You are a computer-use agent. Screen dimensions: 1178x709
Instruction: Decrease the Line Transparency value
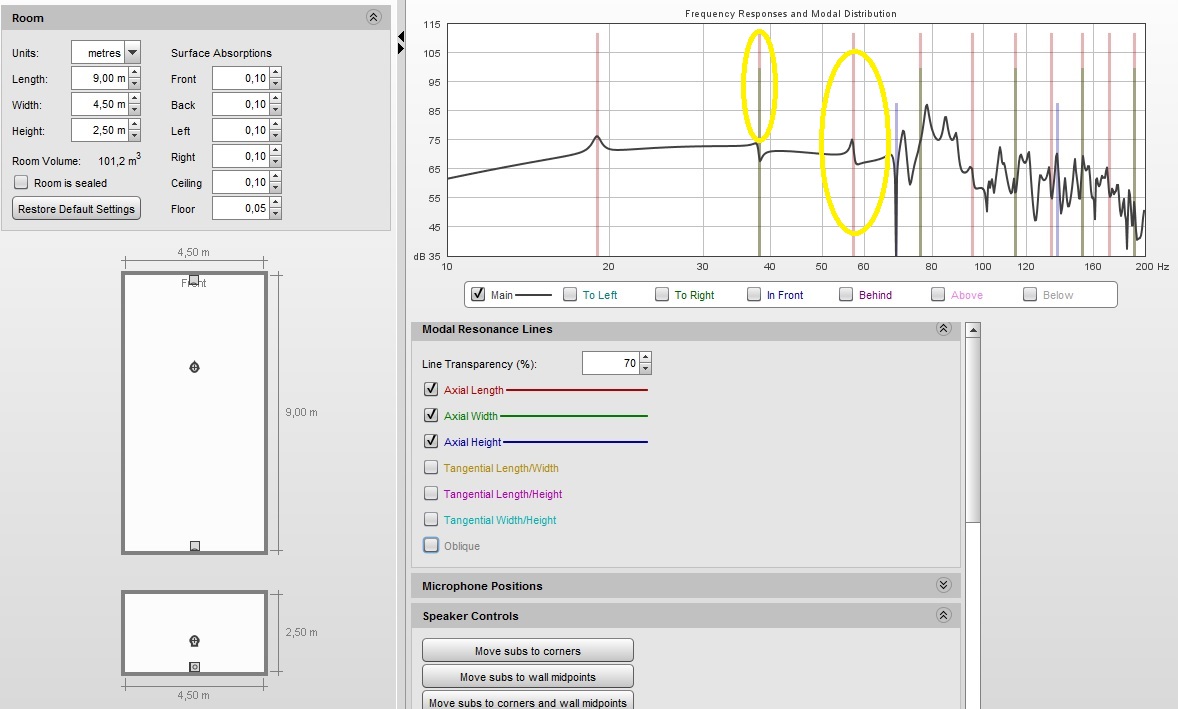645,369
